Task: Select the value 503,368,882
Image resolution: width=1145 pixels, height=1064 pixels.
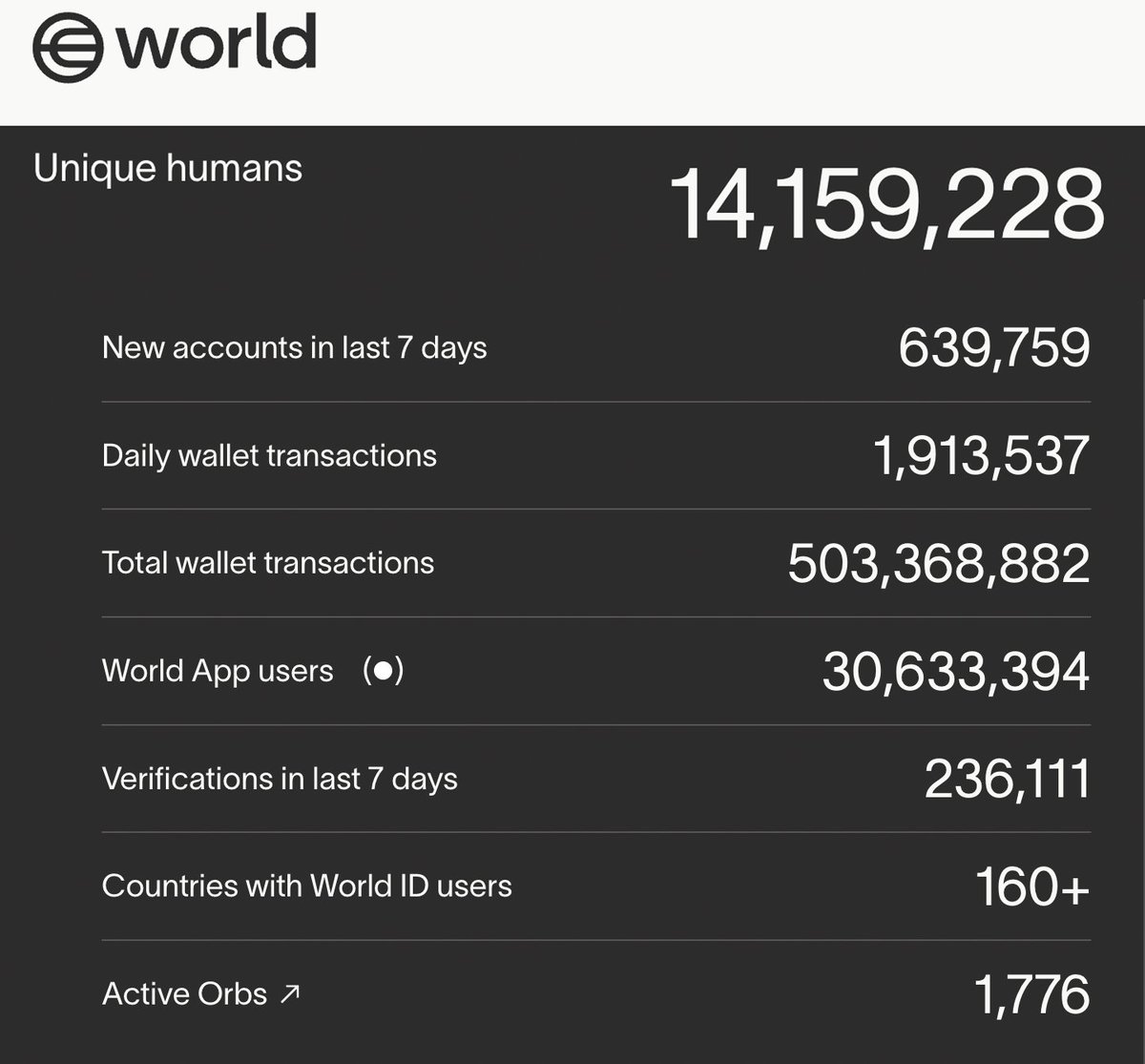Action: click(939, 563)
